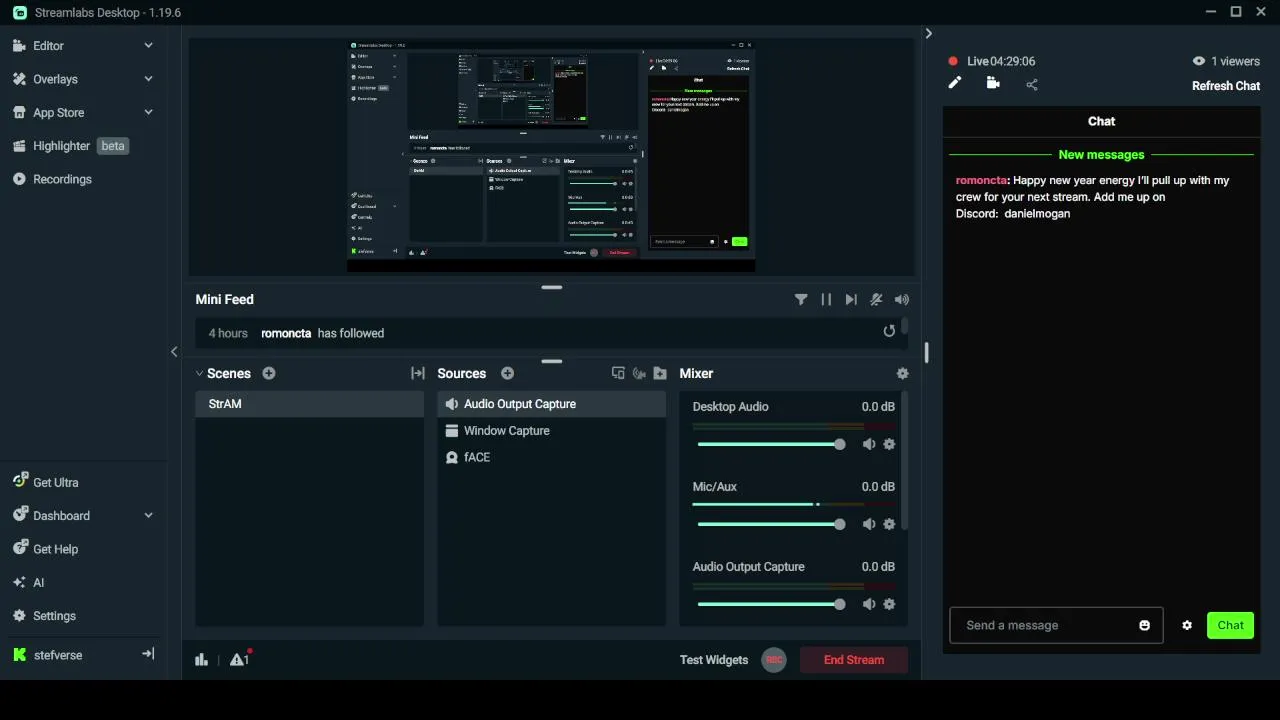Expand the Overlays chevron
Viewport: 1280px width, 720px height.
(x=148, y=79)
